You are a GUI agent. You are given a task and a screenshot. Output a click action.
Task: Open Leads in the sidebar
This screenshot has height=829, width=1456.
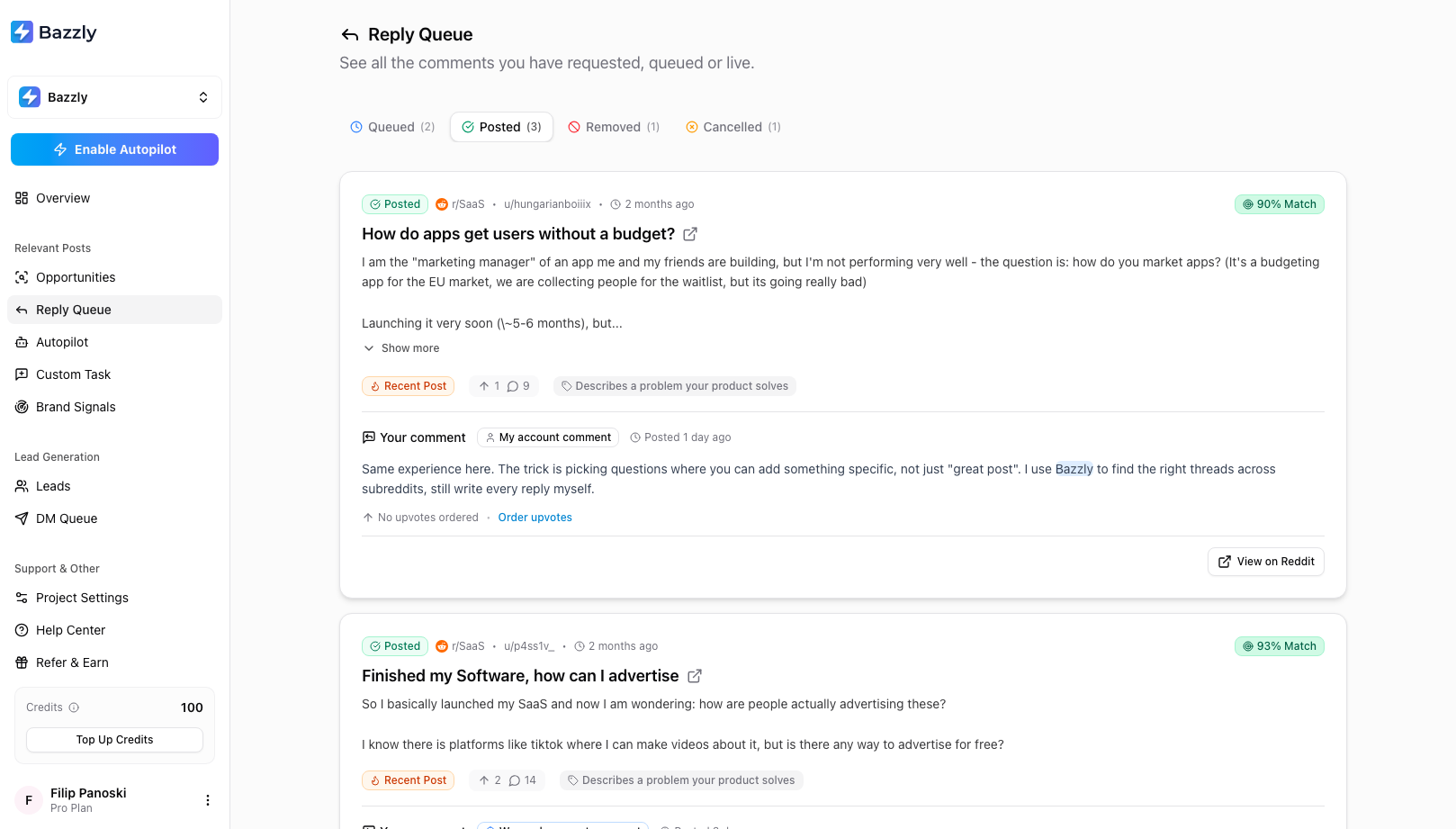(x=114, y=486)
